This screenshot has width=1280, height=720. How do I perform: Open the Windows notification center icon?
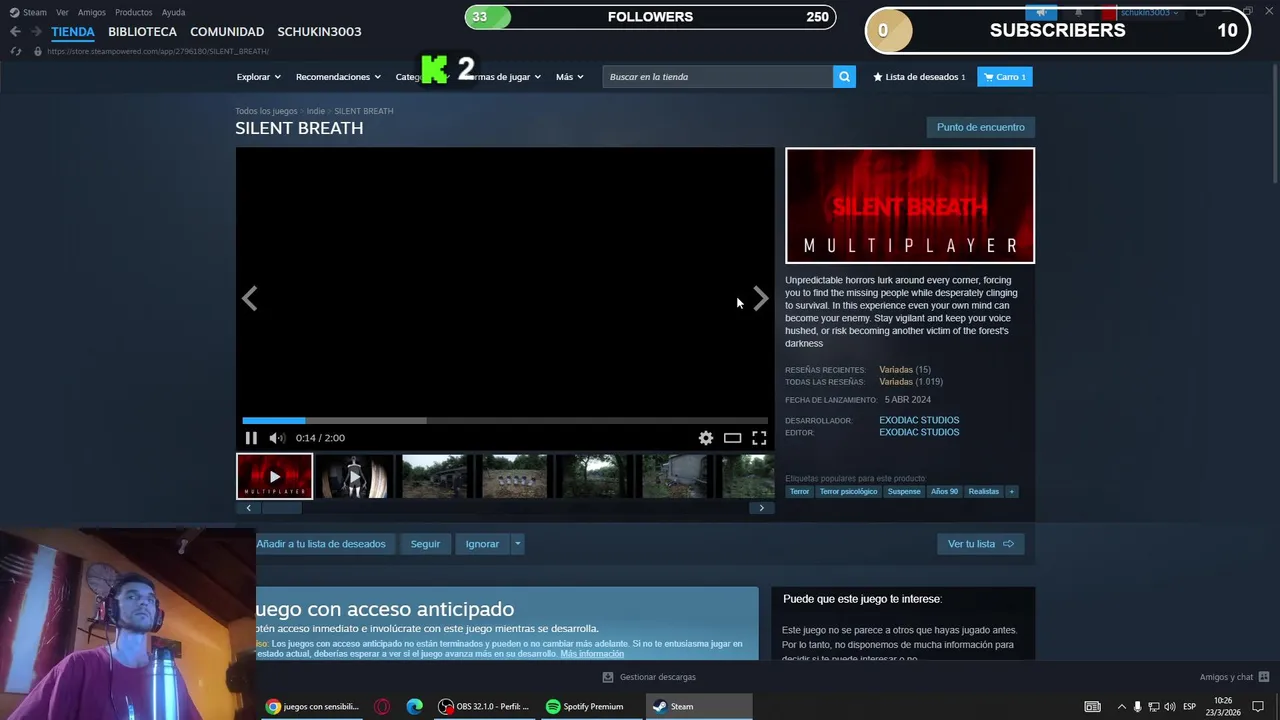[1258, 706]
